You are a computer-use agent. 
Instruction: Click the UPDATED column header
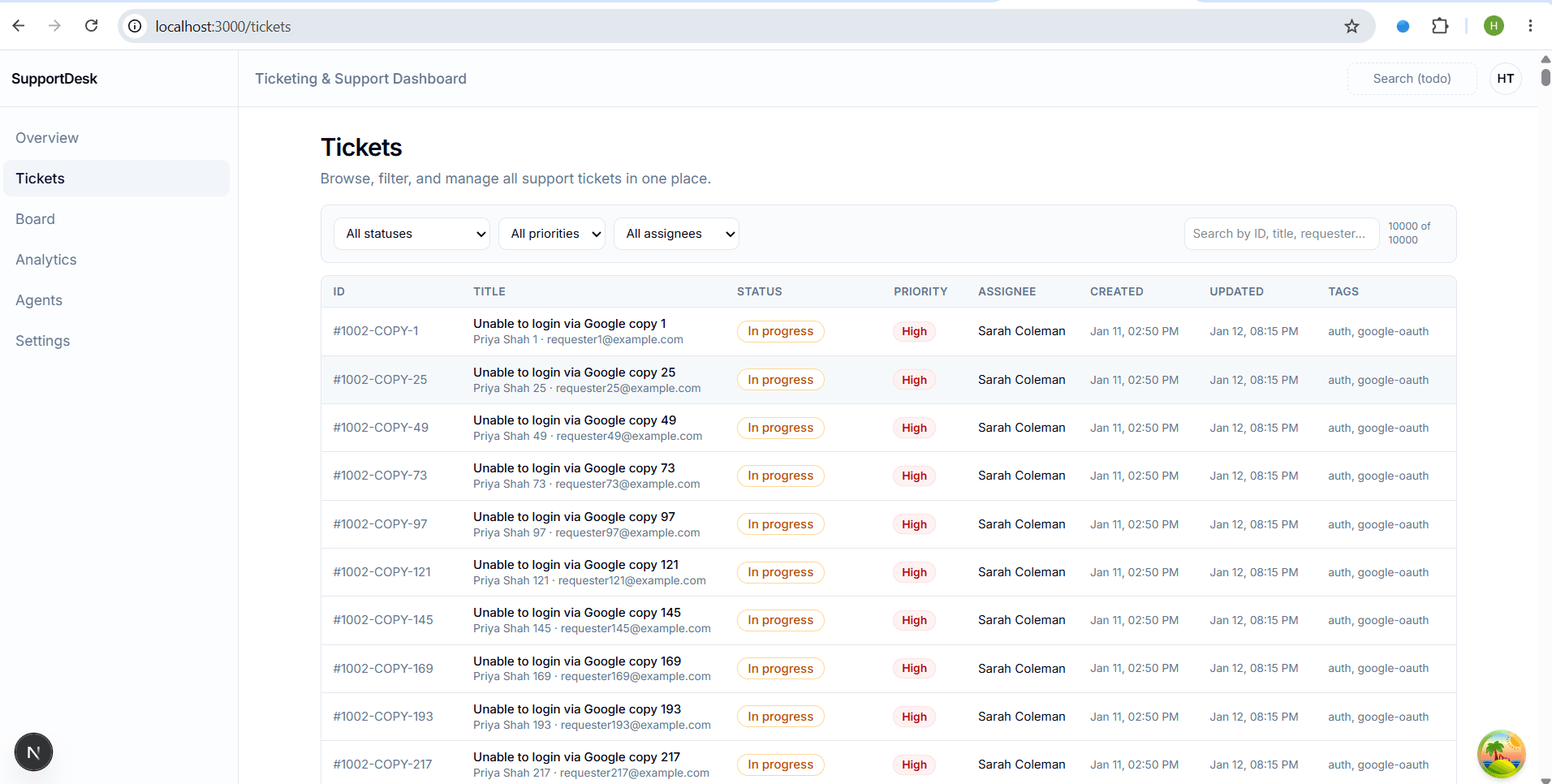pyautogui.click(x=1236, y=291)
